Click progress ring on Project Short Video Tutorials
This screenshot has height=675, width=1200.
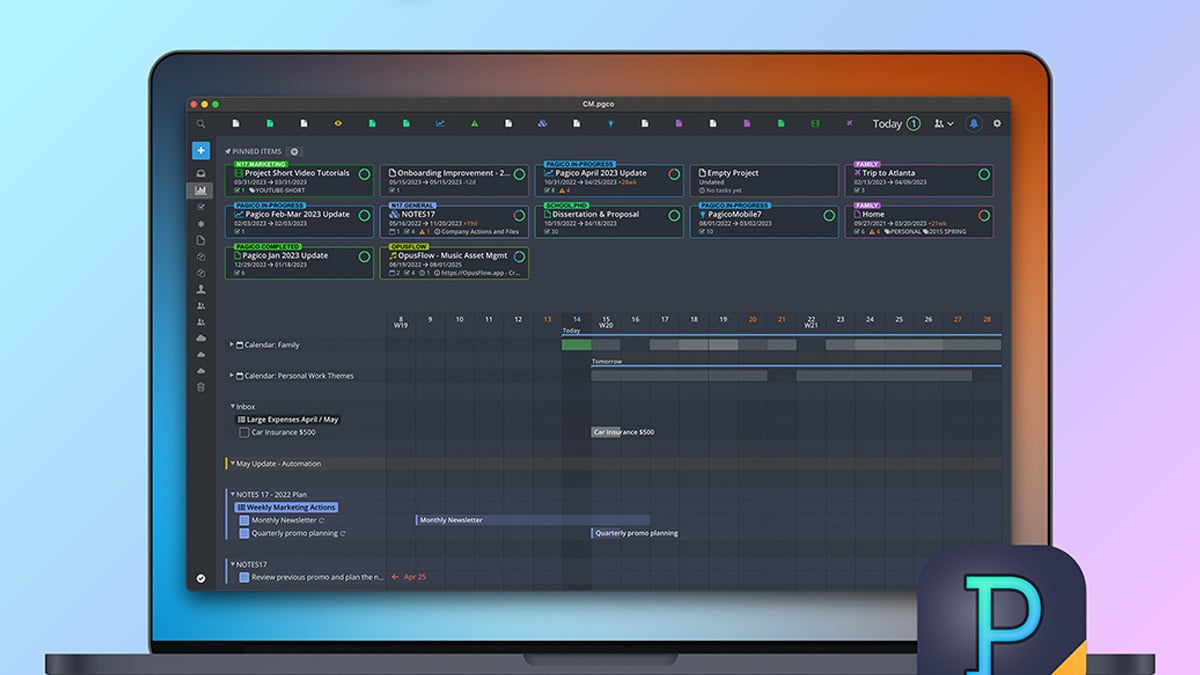point(364,174)
